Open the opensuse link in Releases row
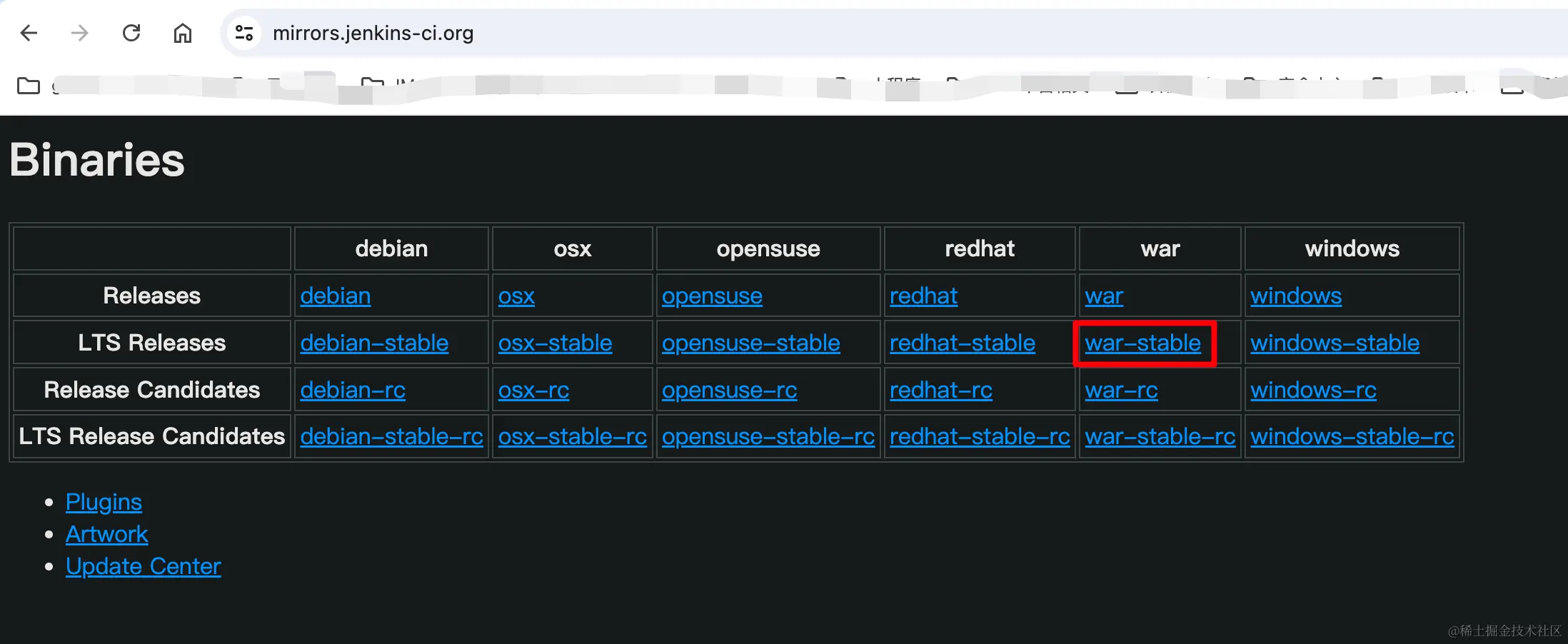Screen dimensions: 1568x644 tap(712, 296)
